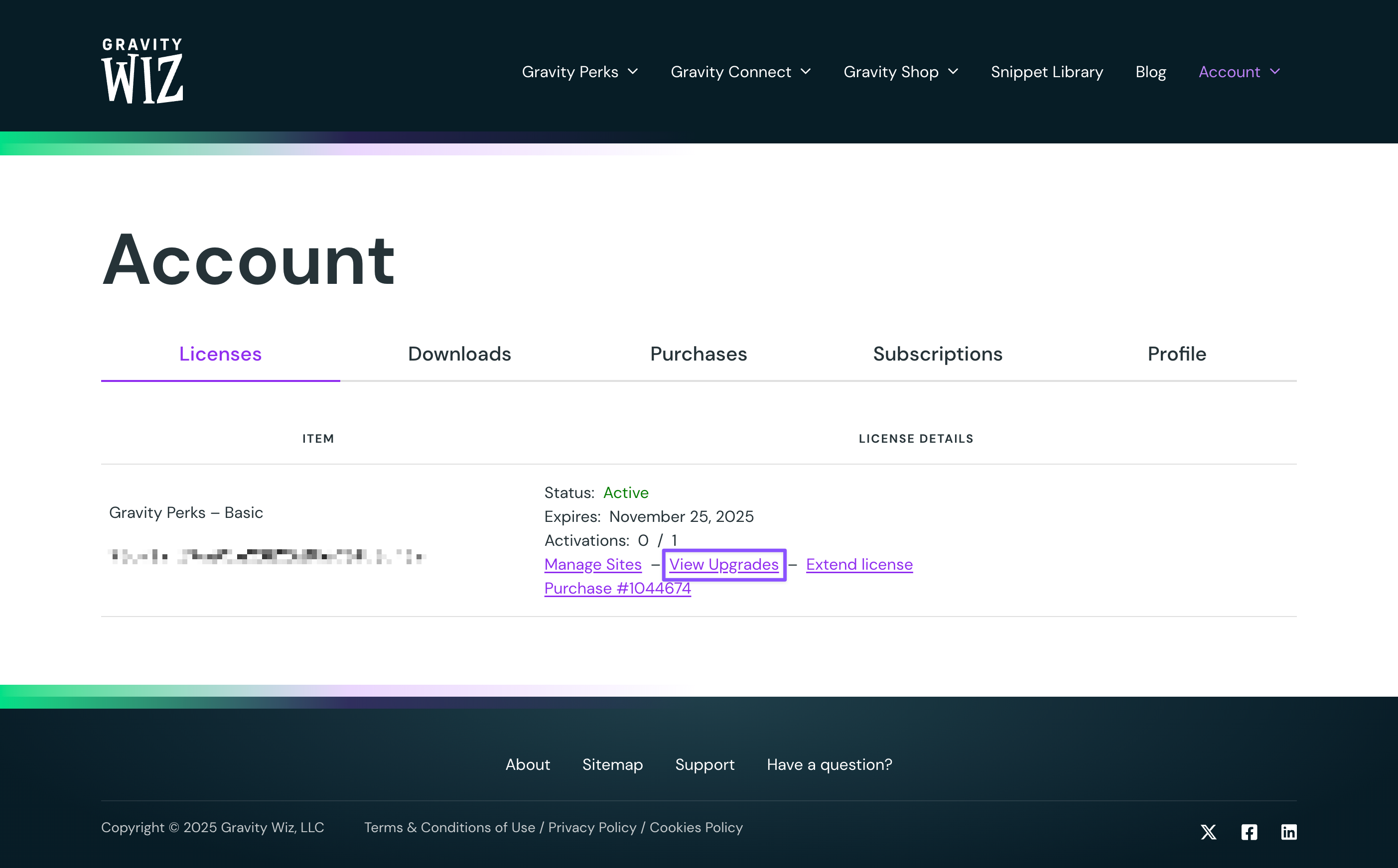This screenshot has width=1398, height=868.
Task: Expand the Gravity Perks menu chevron
Action: point(633,72)
